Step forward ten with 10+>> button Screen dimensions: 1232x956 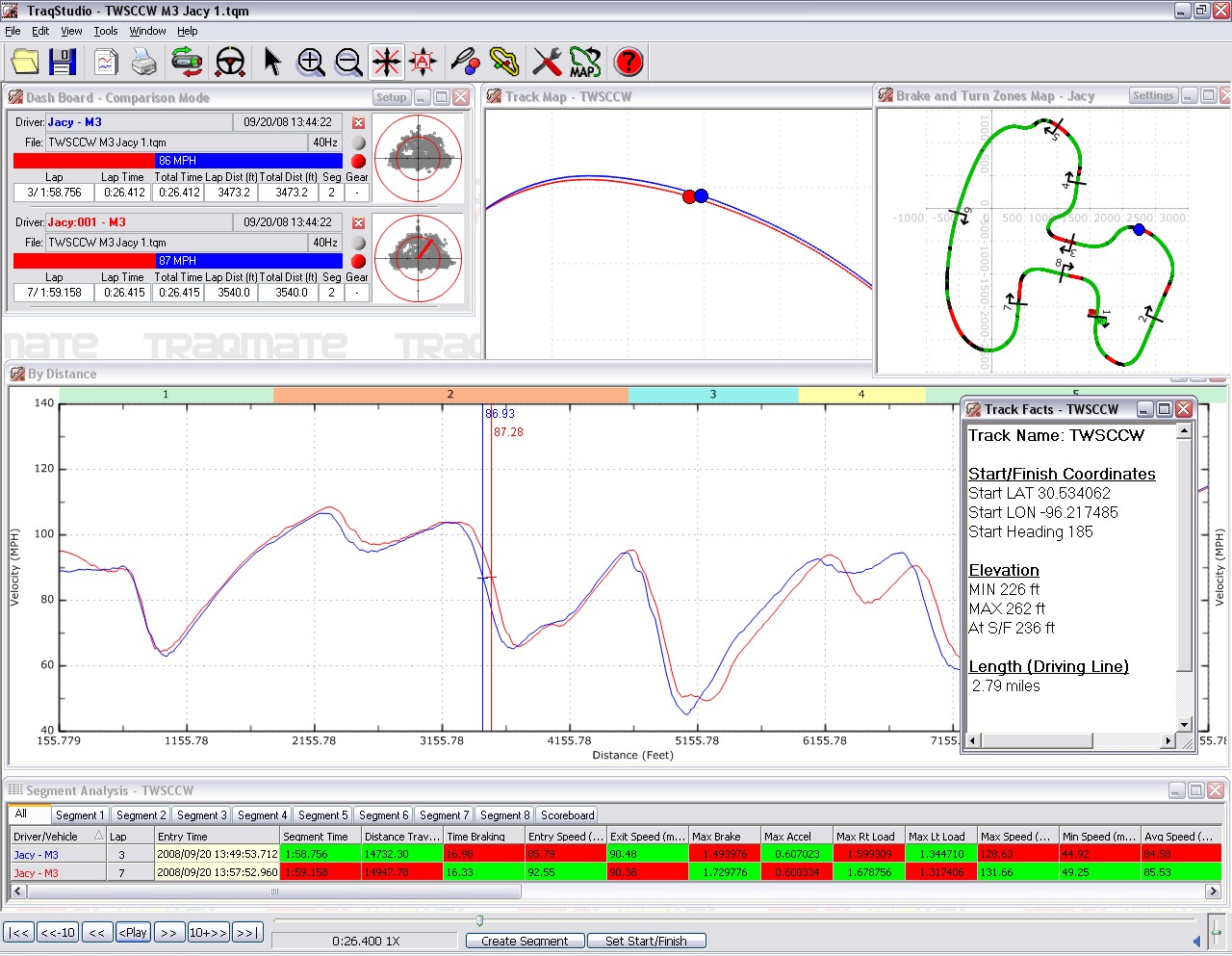click(x=208, y=932)
